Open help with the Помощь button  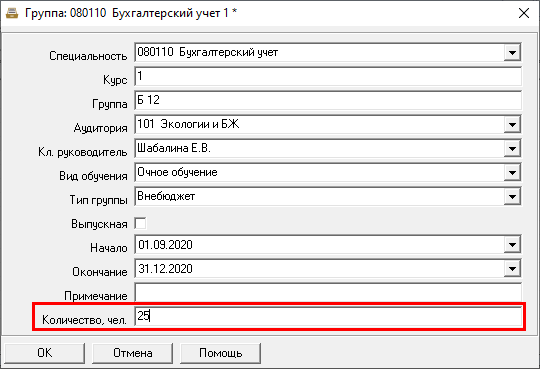tap(220, 353)
